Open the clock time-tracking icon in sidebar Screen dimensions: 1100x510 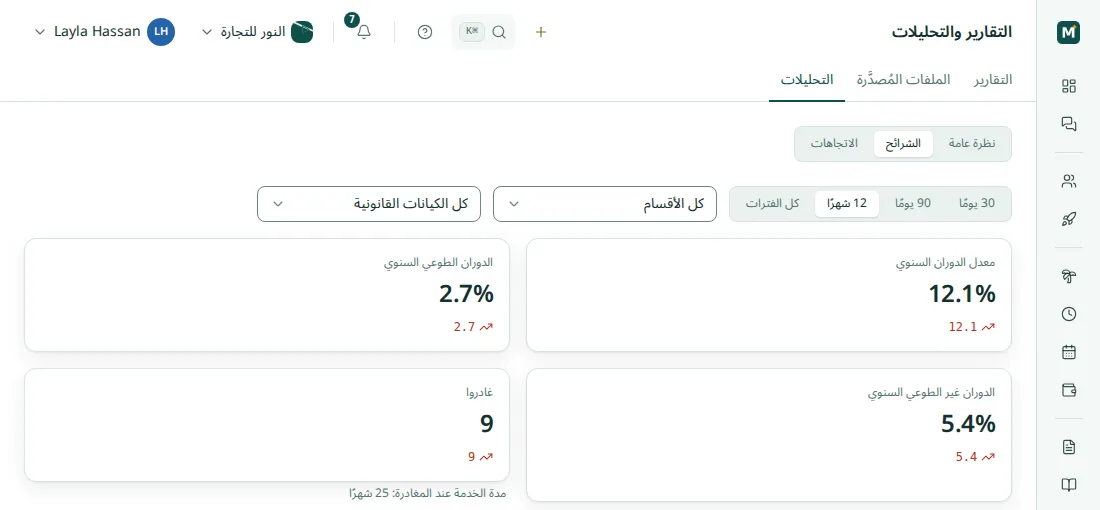tap(1068, 314)
